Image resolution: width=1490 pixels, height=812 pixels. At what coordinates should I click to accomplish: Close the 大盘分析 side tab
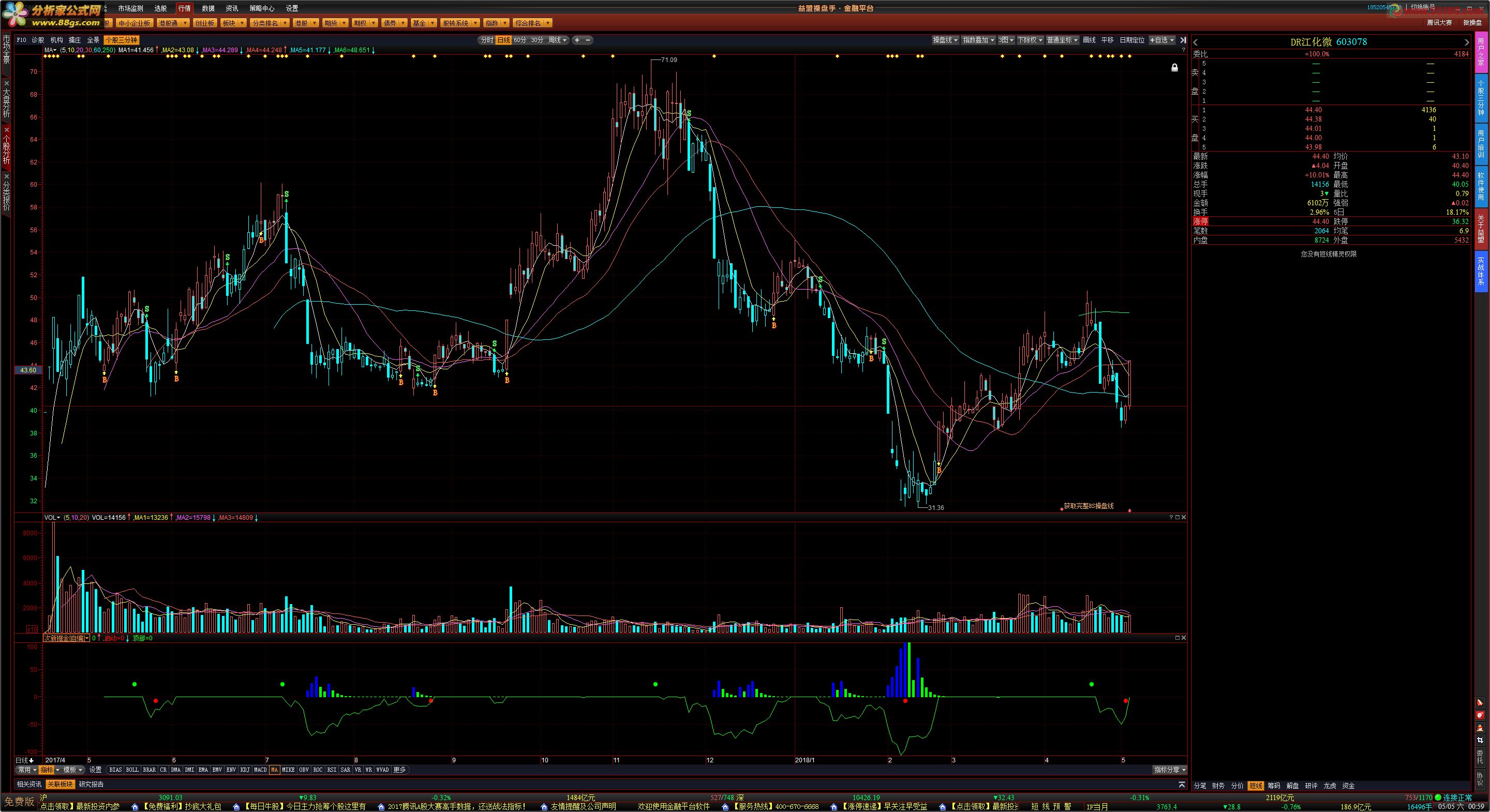[x=6, y=83]
